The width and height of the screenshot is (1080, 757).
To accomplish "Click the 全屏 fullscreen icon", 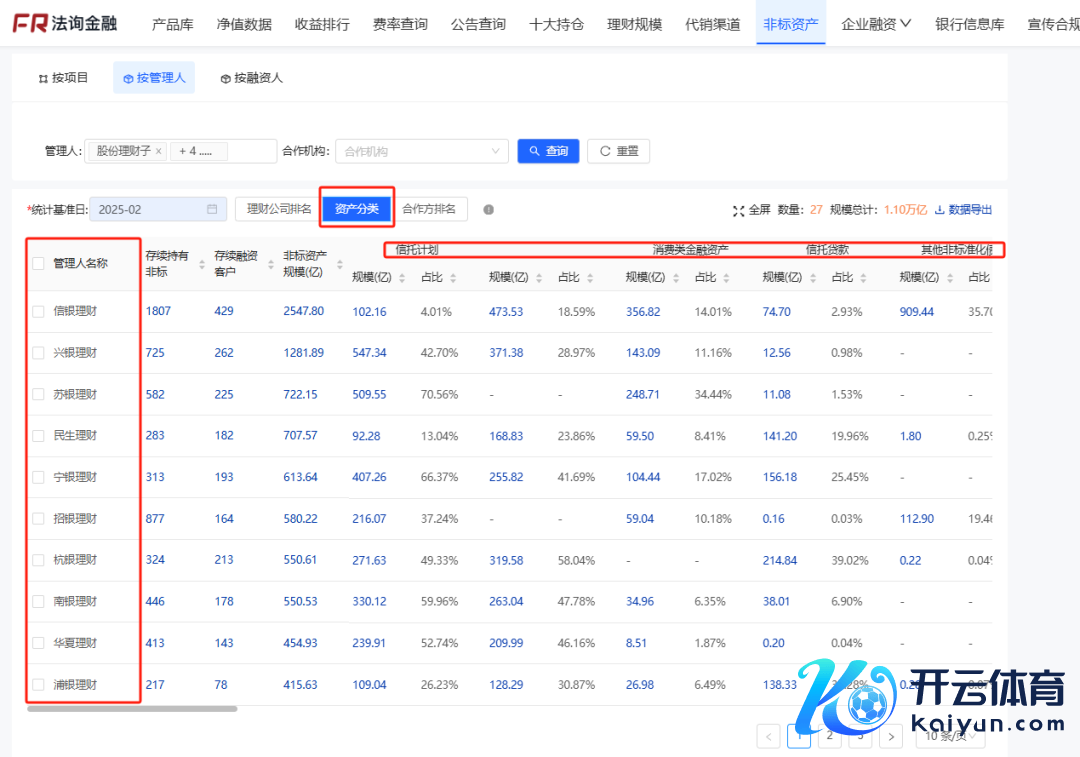I will (x=739, y=210).
